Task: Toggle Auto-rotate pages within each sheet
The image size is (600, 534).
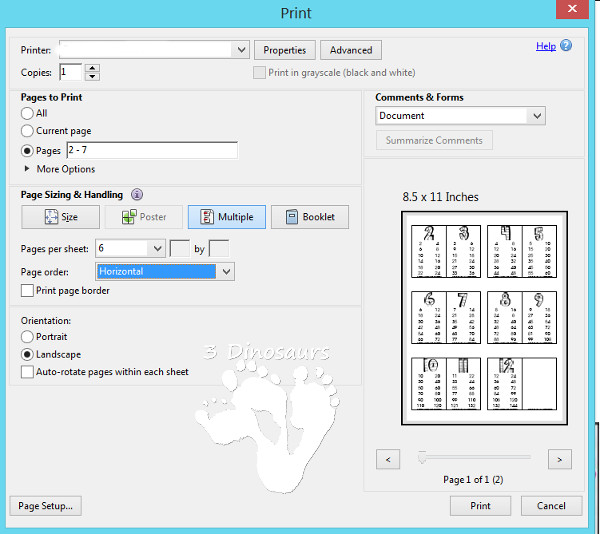Action: (x=27, y=372)
